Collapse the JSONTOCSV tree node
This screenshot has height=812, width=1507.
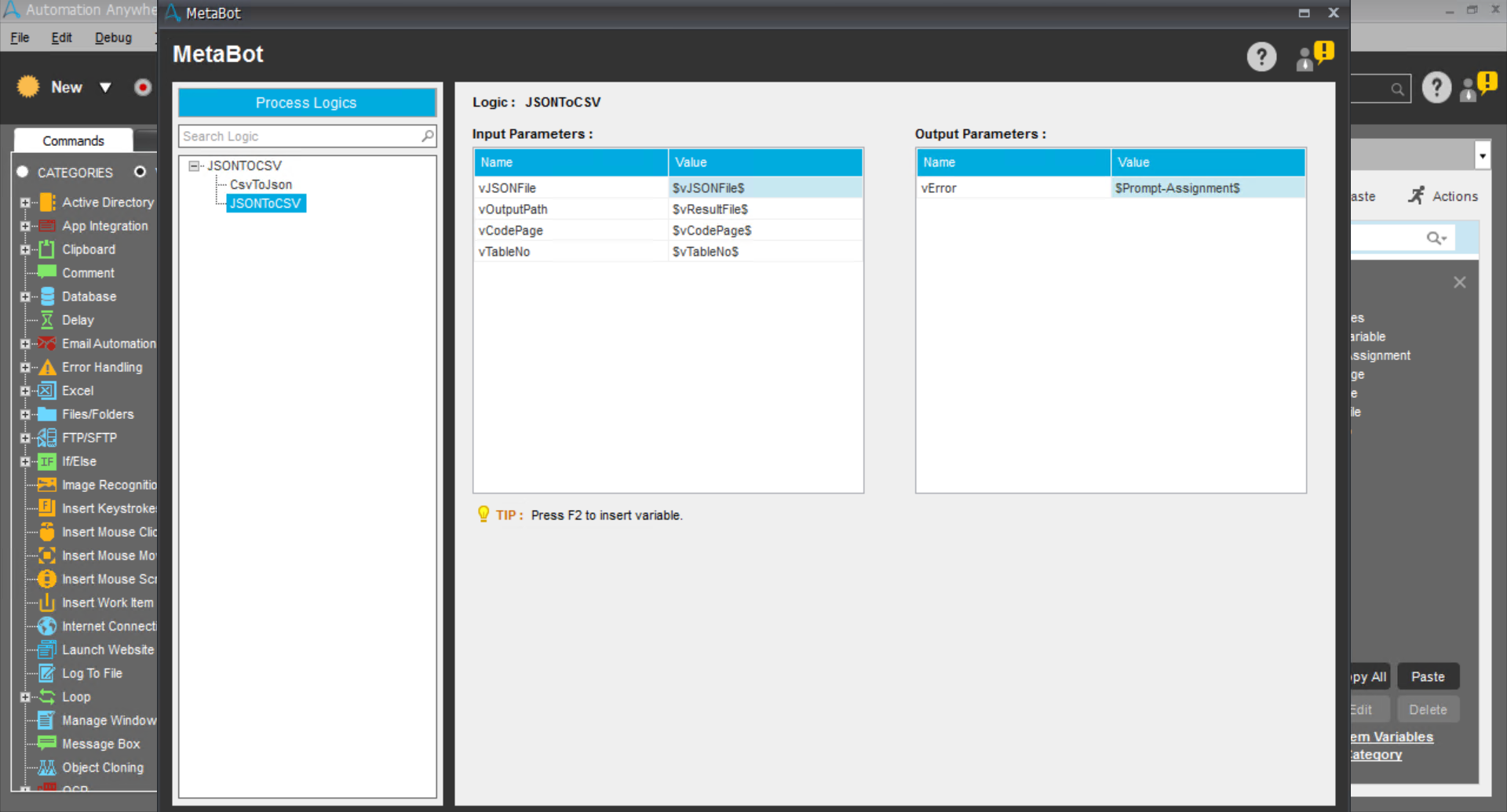[194, 166]
